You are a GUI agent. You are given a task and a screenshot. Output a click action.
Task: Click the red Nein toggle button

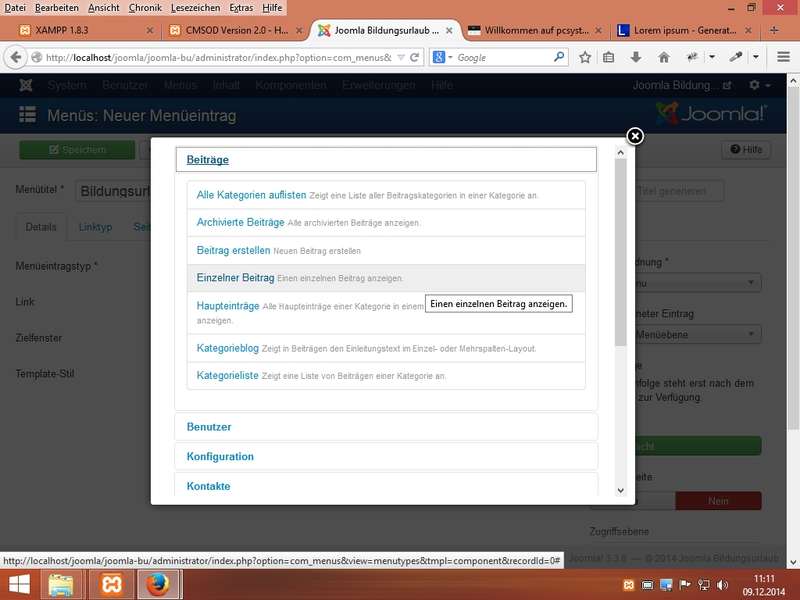point(718,501)
